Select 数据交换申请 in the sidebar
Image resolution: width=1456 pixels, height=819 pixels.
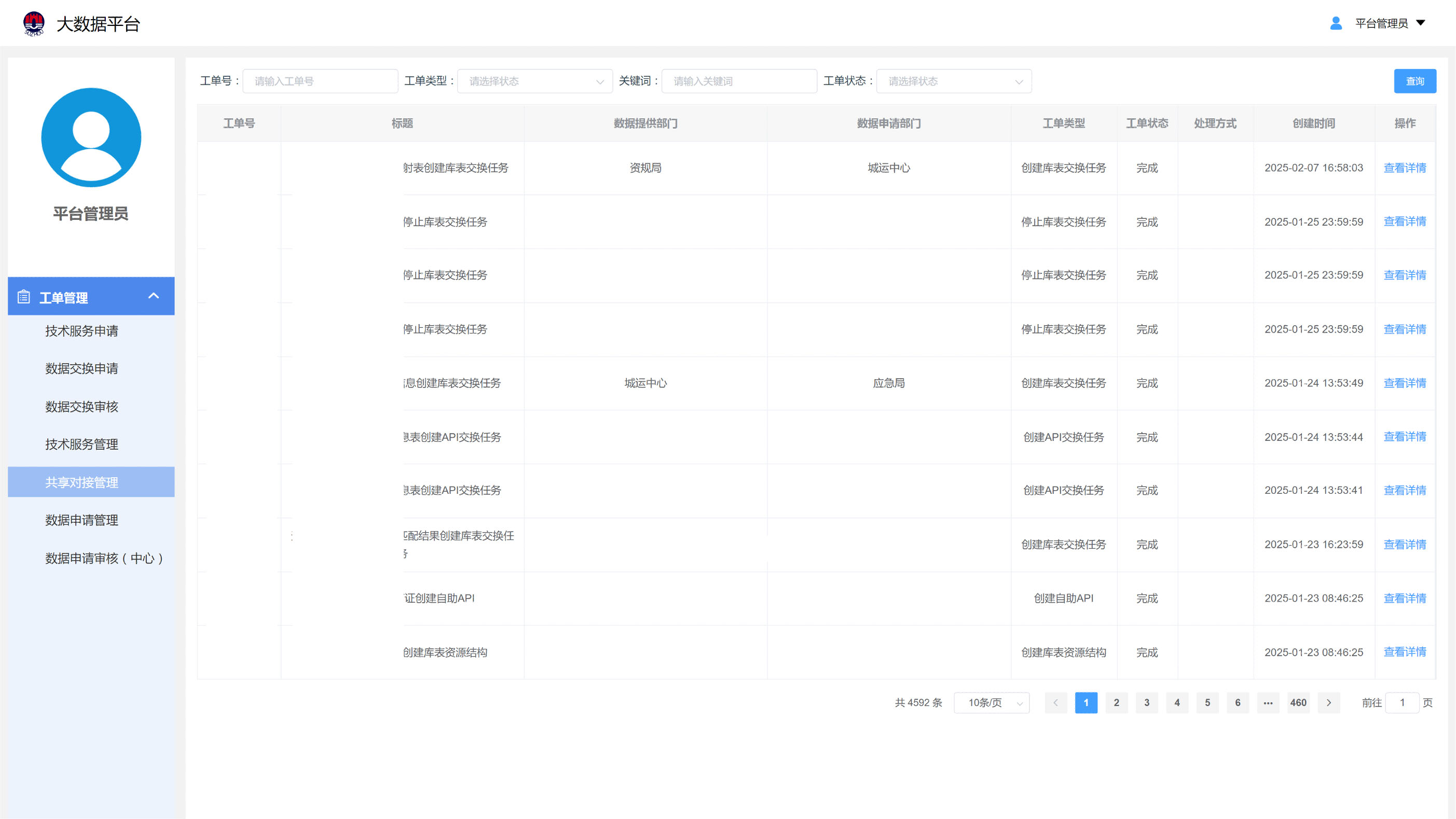coord(82,368)
